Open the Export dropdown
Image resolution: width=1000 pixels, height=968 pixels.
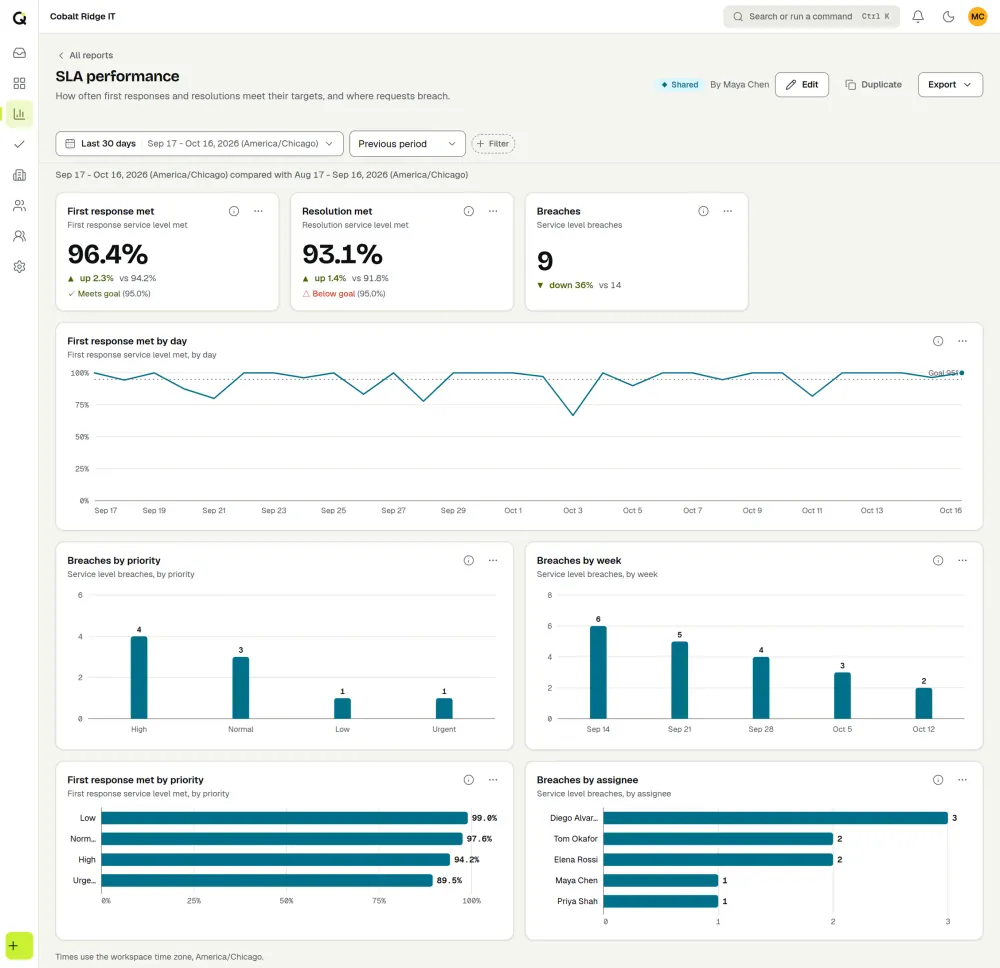pyautogui.click(x=950, y=84)
